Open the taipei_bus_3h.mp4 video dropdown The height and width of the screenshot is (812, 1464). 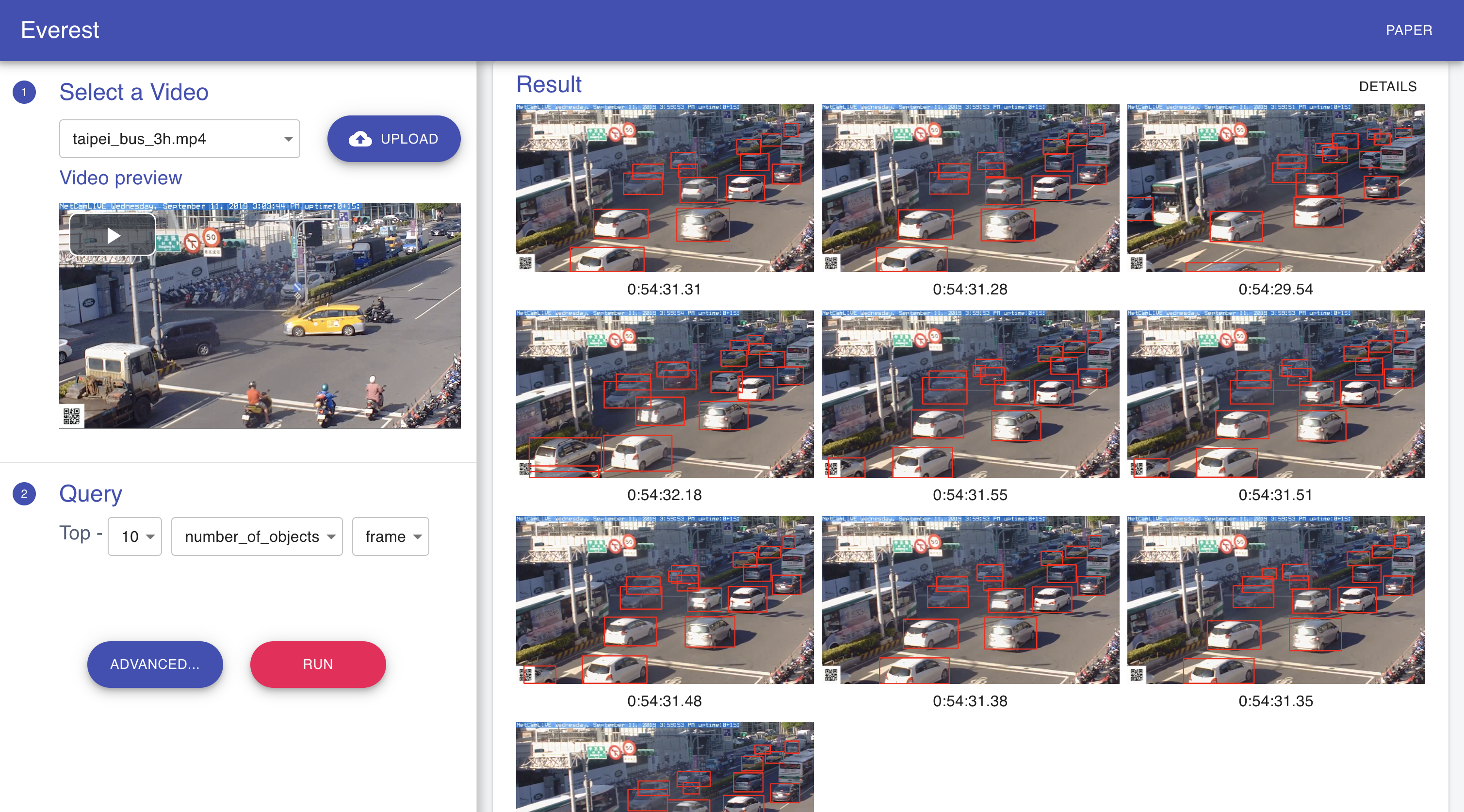[179, 139]
